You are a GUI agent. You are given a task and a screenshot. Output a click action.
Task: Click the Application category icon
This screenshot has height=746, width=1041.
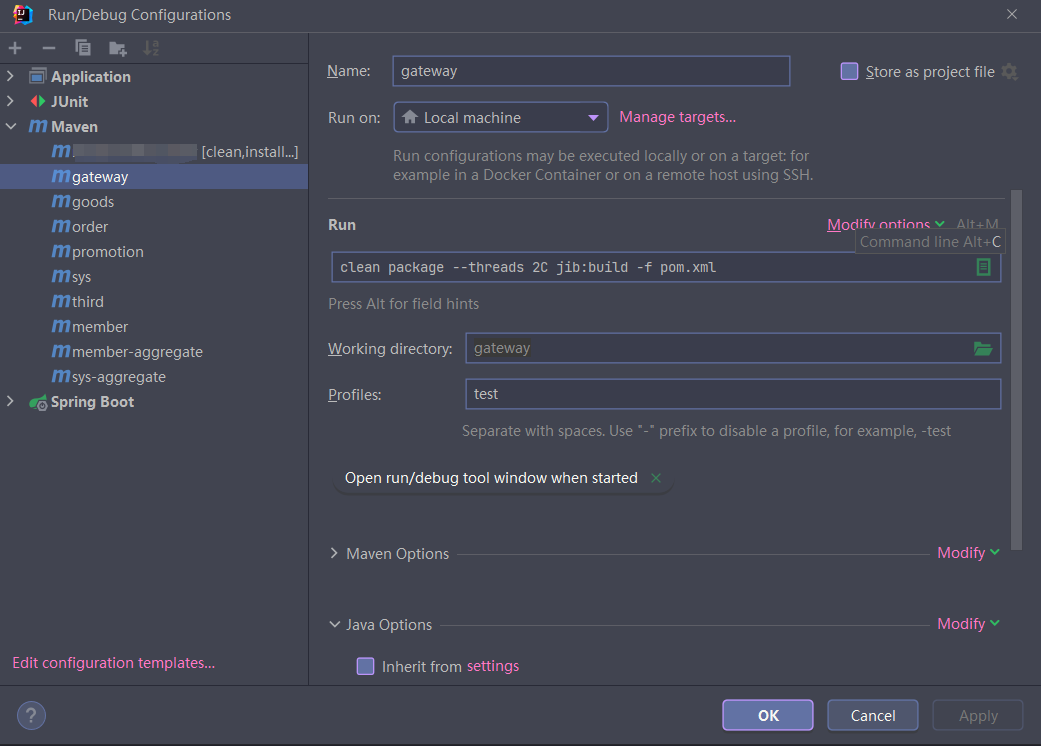pyautogui.click(x=39, y=76)
